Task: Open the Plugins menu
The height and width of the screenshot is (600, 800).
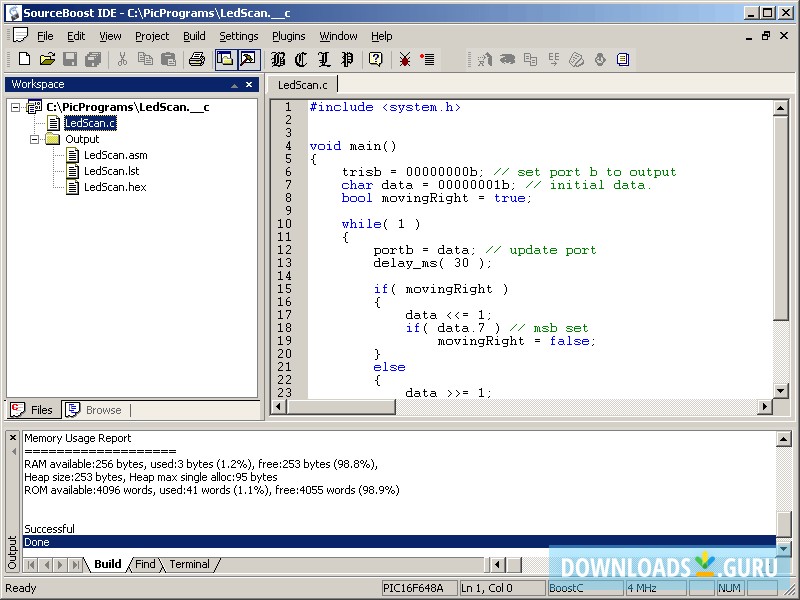Action: click(x=288, y=36)
